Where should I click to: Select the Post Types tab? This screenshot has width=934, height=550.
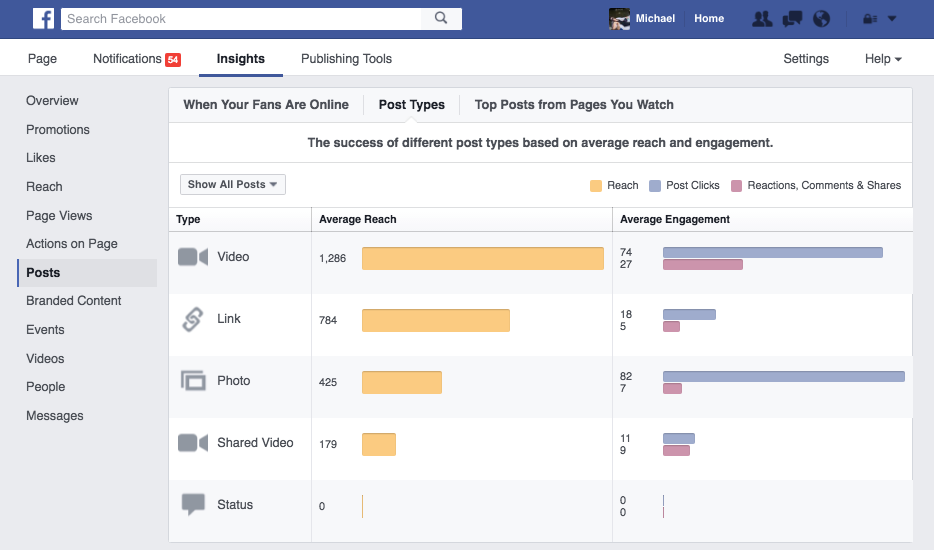(x=412, y=105)
